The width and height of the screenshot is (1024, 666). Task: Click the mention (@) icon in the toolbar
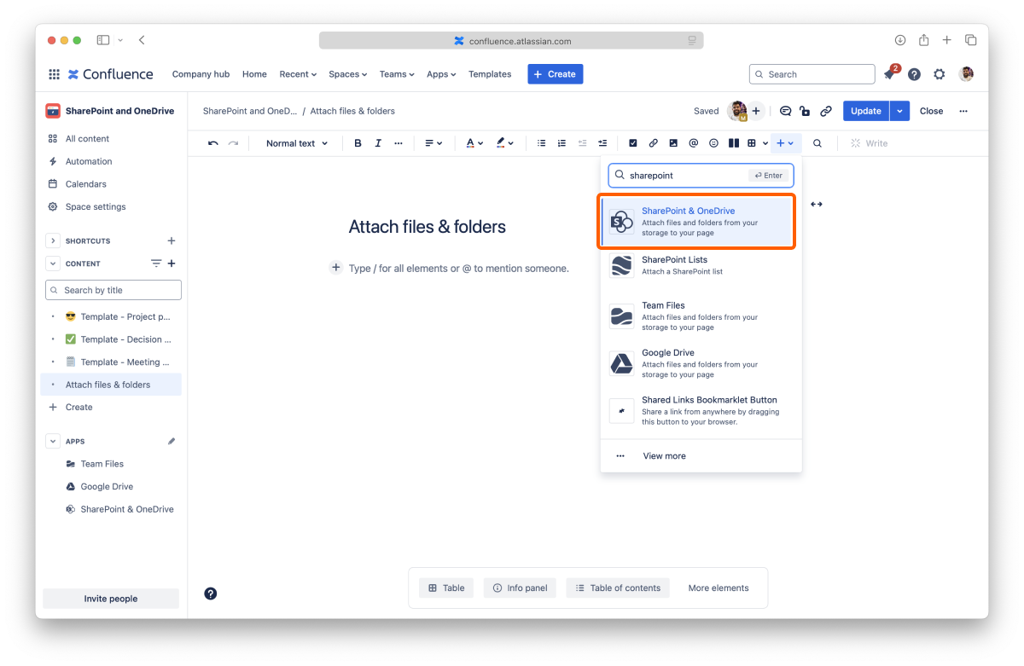click(x=693, y=144)
